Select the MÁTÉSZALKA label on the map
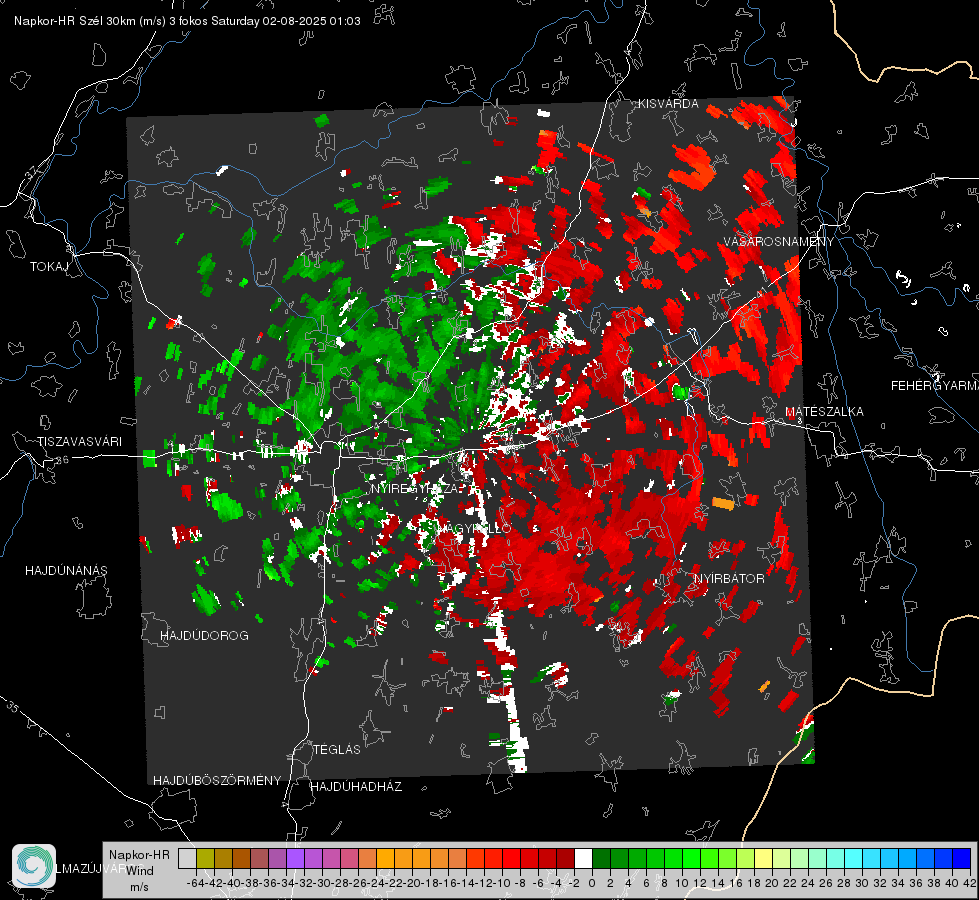This screenshot has height=900, width=979. click(824, 412)
